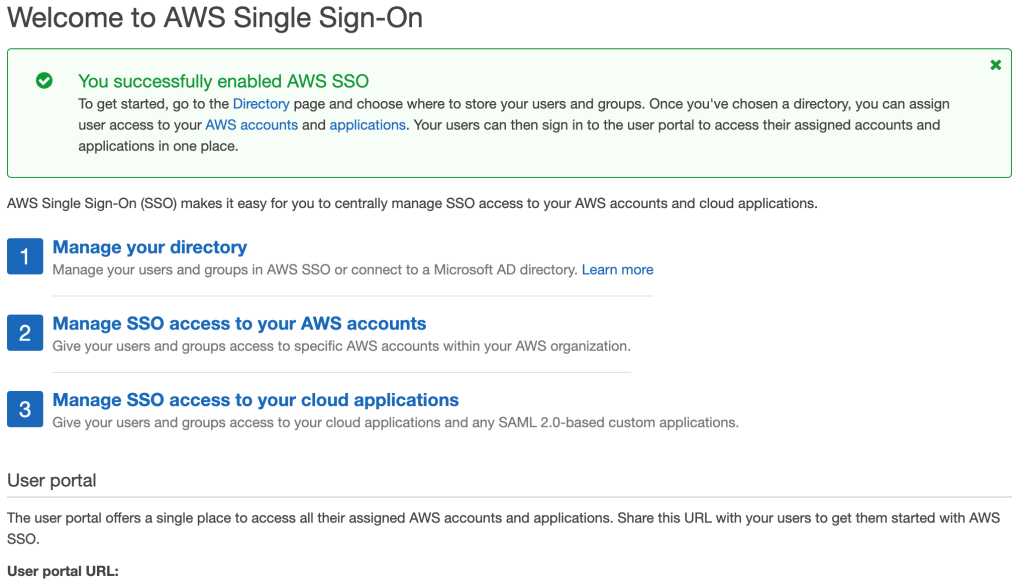This screenshot has height=583, width=1022.
Task: Click the Welcome to AWS Single Sign-On heading
Action: [215, 18]
